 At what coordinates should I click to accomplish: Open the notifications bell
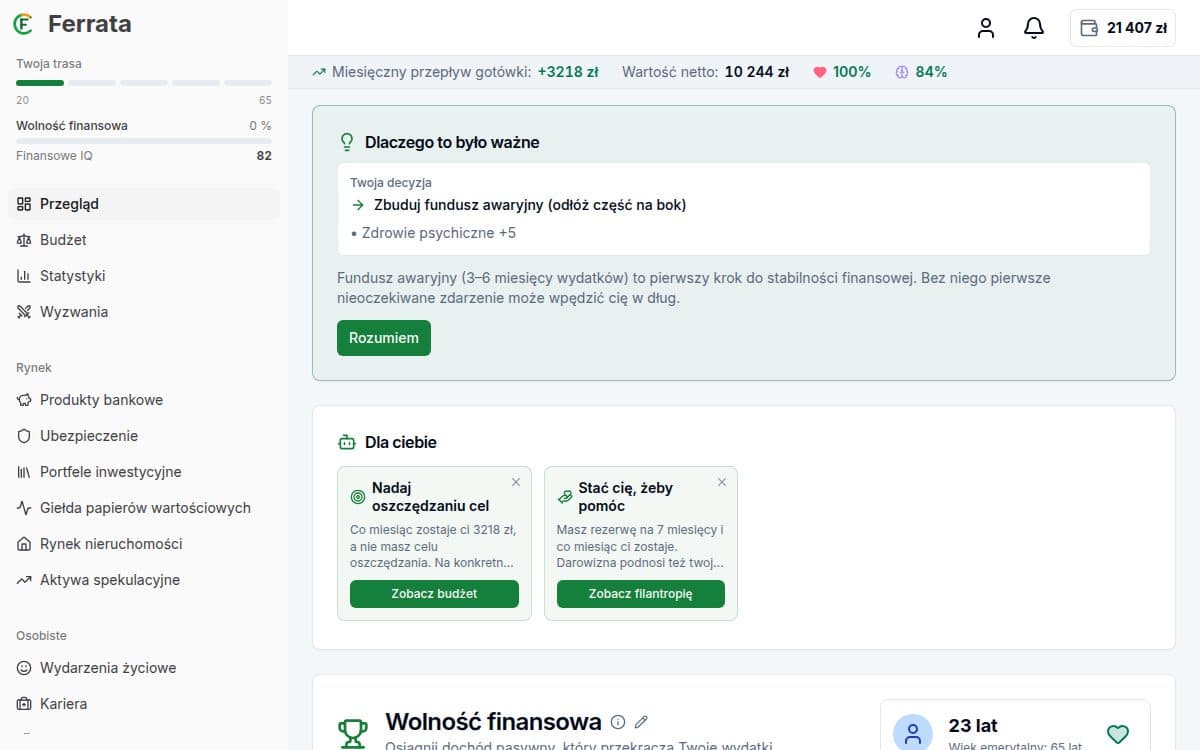pyautogui.click(x=1034, y=28)
